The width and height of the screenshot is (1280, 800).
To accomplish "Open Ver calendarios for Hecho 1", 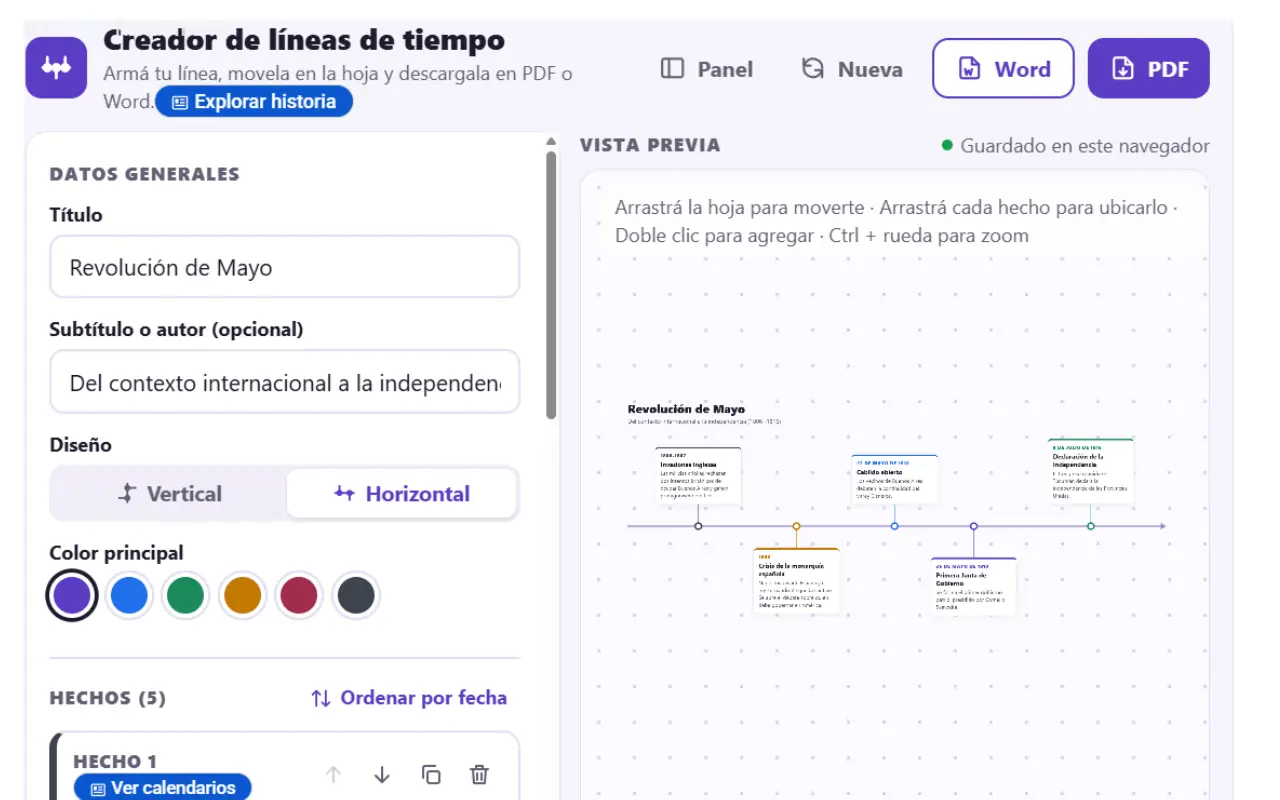I will click(x=163, y=788).
